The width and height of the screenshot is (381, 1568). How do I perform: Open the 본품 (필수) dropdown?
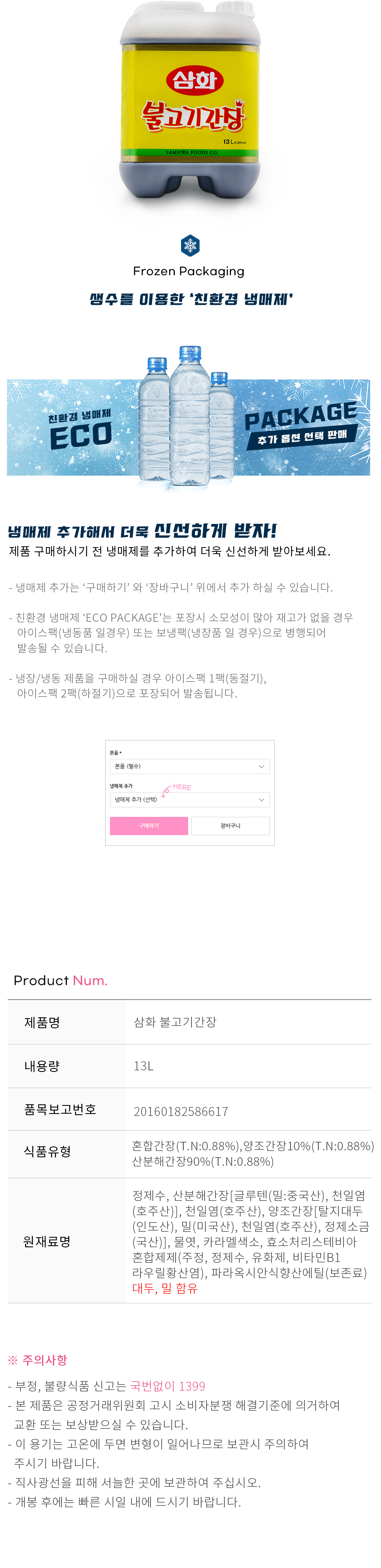click(x=189, y=766)
